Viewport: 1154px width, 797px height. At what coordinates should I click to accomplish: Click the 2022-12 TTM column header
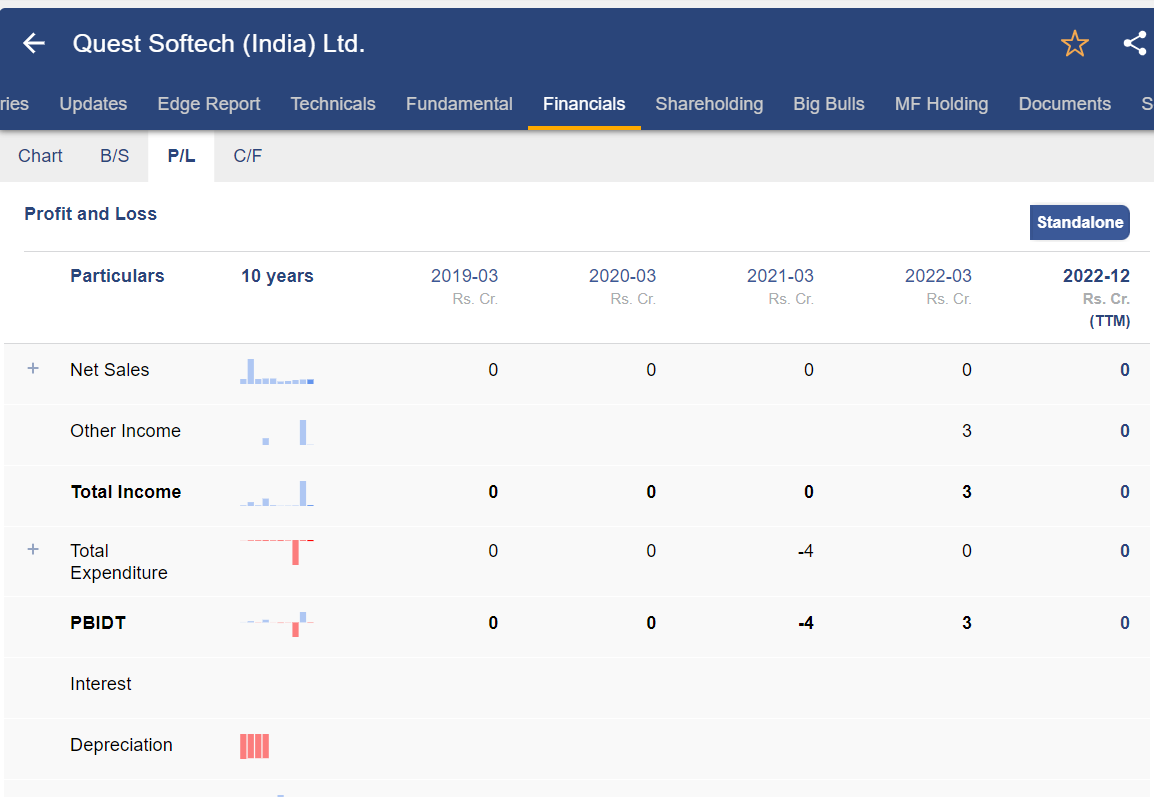[1097, 297]
